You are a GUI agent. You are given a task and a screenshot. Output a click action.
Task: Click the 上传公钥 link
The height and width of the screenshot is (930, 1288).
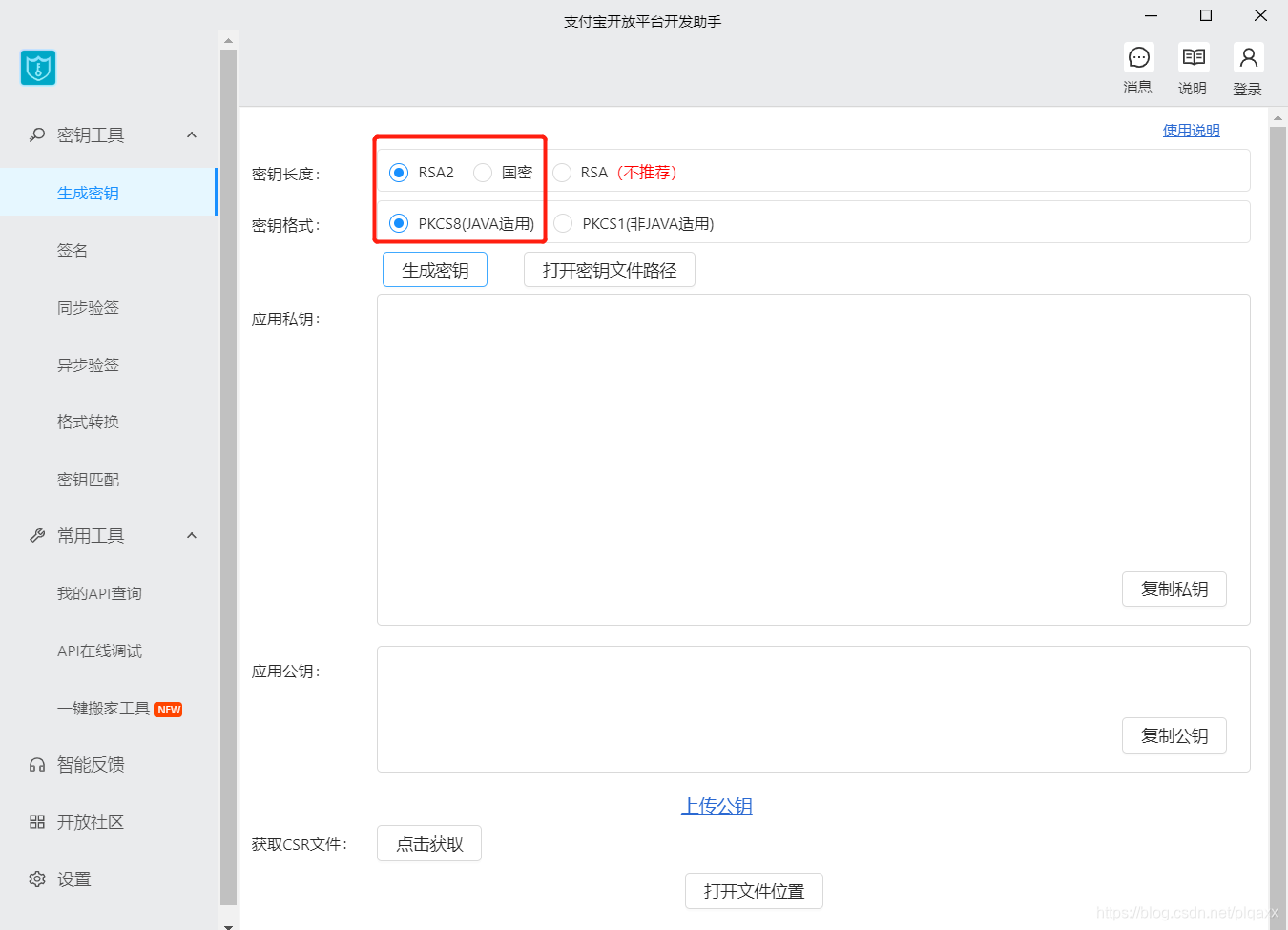(717, 806)
